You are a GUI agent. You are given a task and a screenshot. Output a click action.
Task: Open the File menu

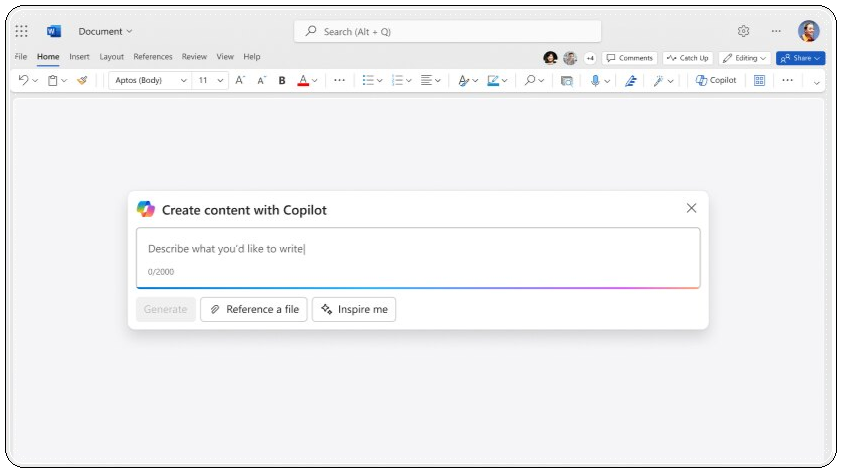tap(21, 56)
